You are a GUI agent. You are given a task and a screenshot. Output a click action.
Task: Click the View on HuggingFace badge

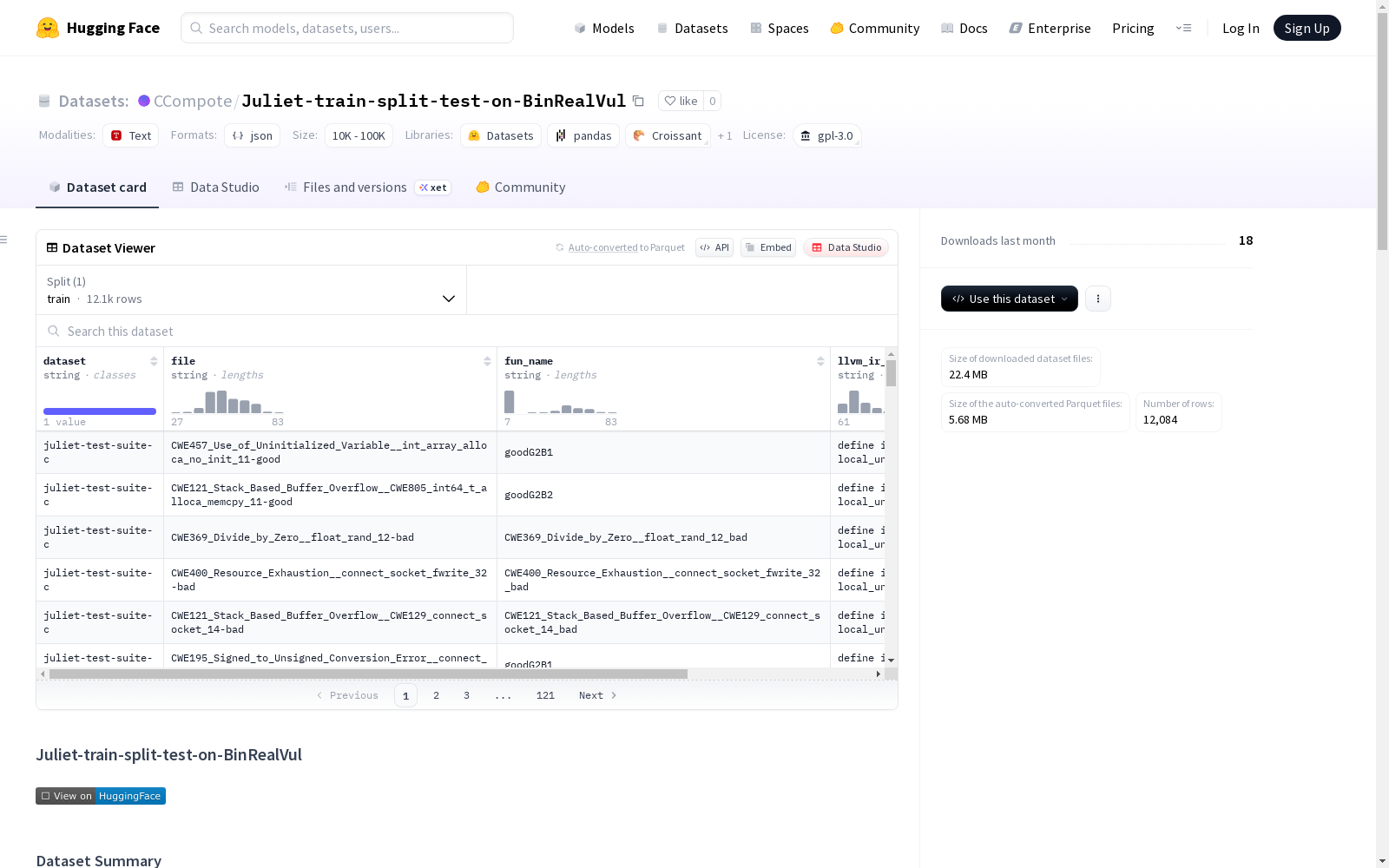click(101, 796)
